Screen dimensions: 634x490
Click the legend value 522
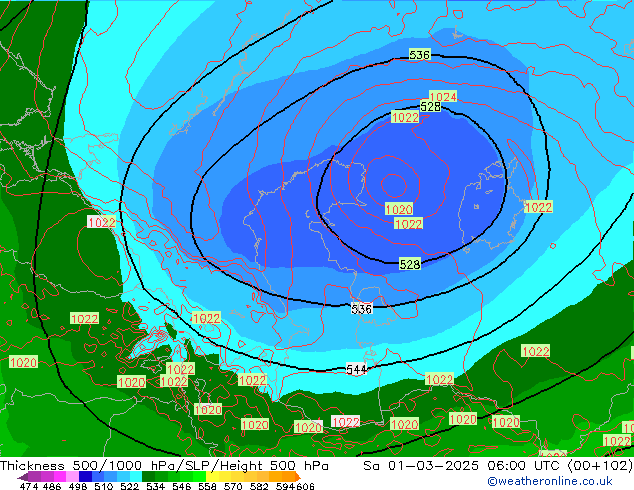tap(129, 486)
